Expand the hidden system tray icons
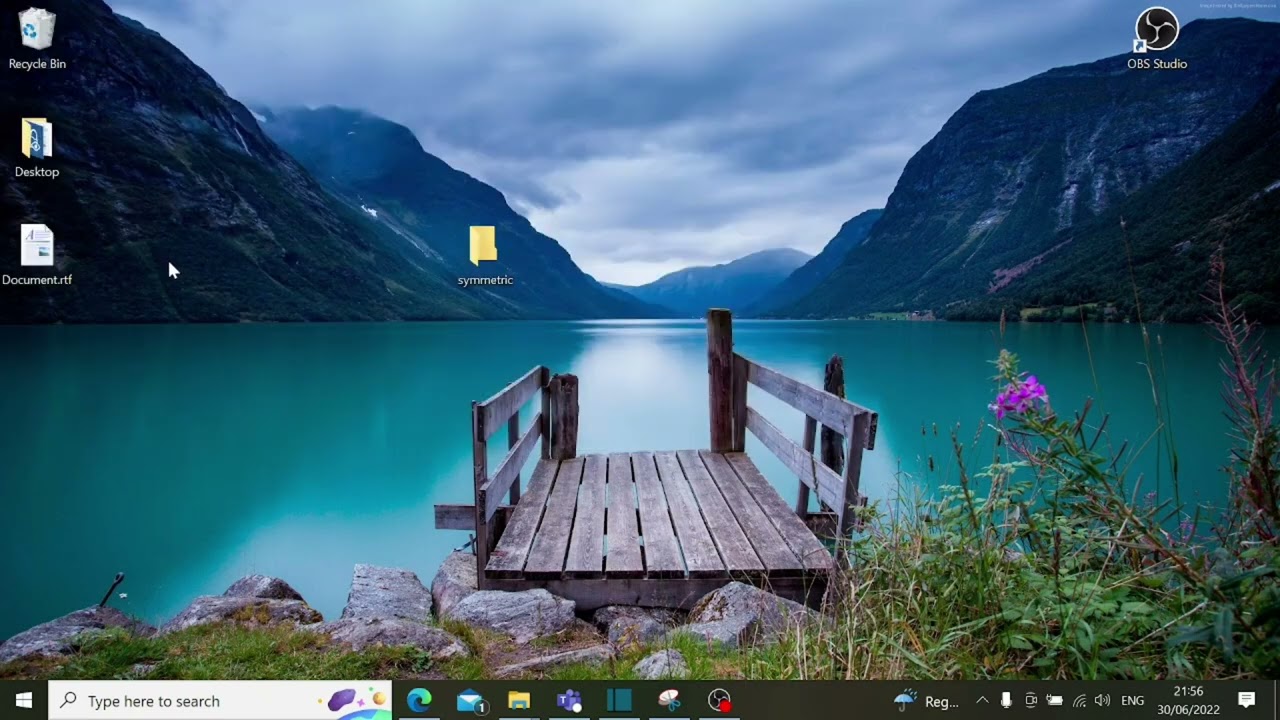The height and width of the screenshot is (720, 1280). tap(982, 701)
